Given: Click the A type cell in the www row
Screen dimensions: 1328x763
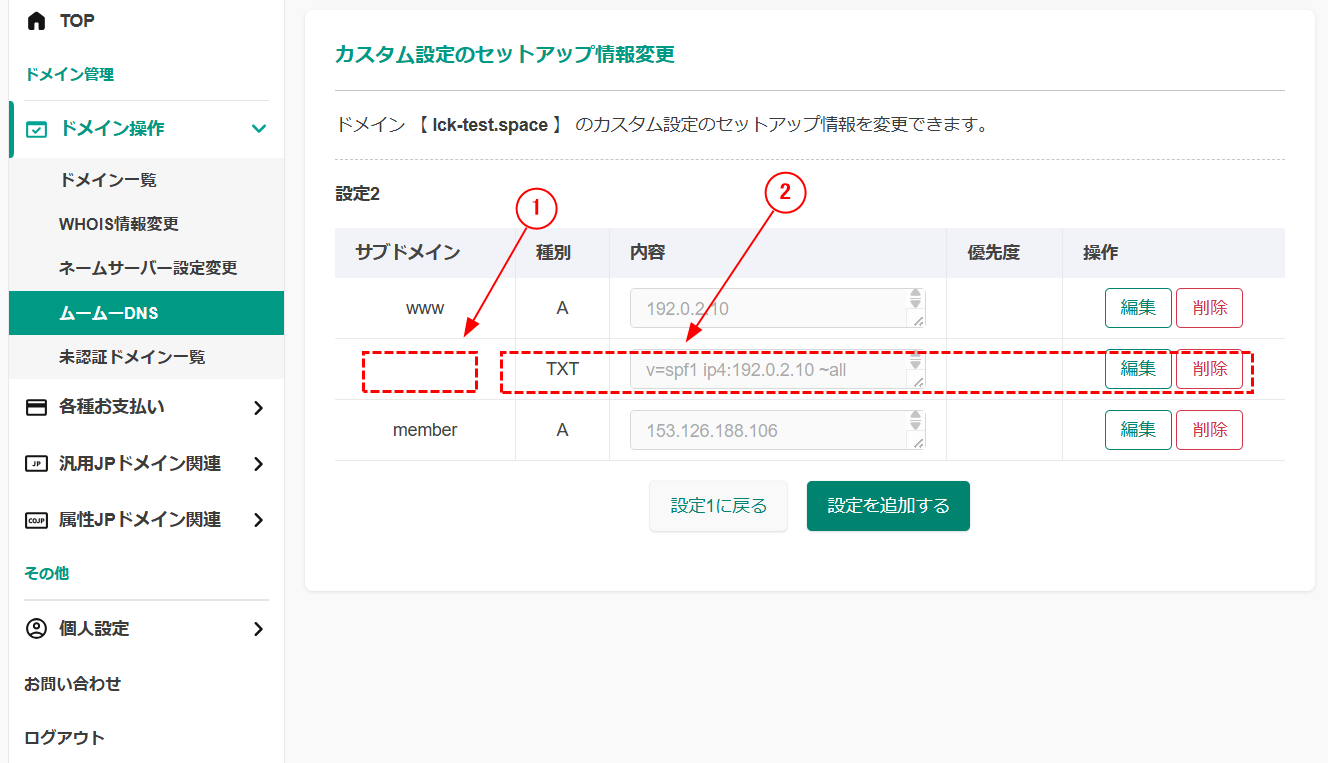Looking at the screenshot, I should [562, 308].
